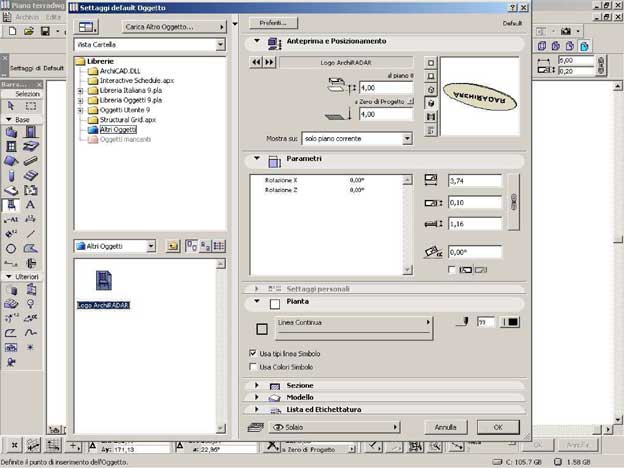Screen dimensions: 624x468
Task: Enable Usa Colori Simbolo checkbox
Action: 252,366
